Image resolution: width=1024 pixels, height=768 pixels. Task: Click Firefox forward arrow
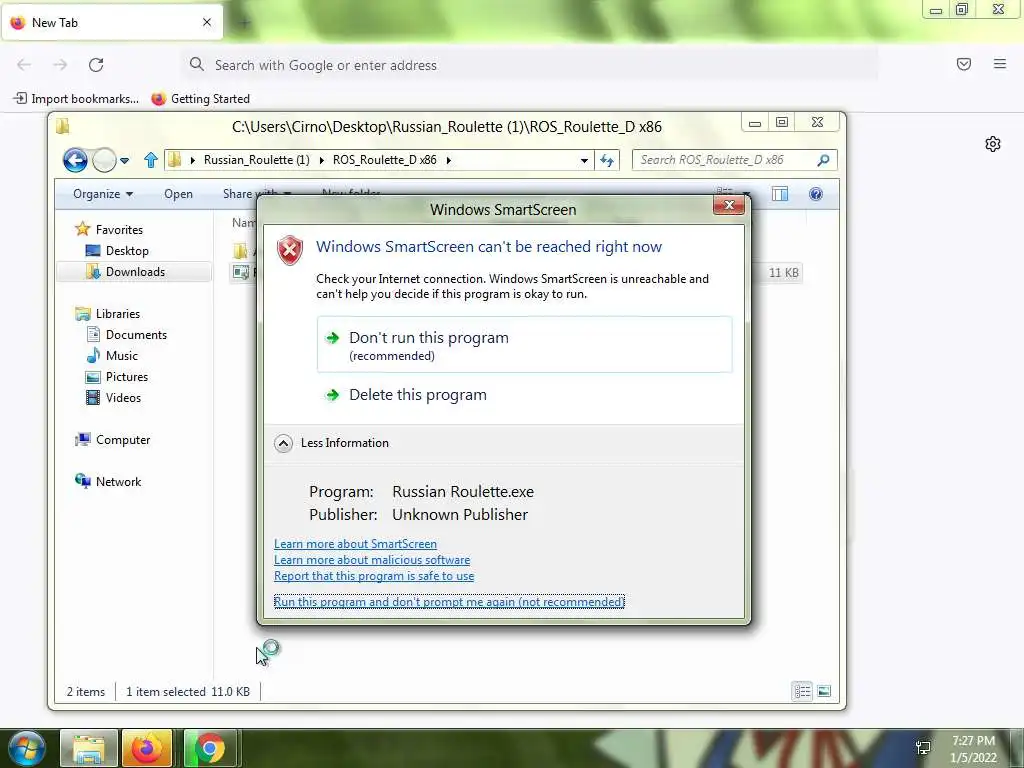tap(60, 65)
